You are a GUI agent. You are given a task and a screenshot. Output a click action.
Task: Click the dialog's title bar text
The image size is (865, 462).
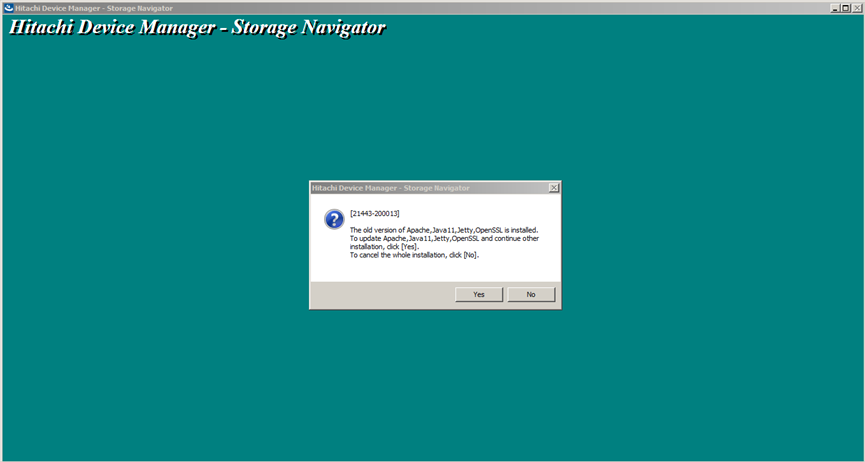[x=390, y=188]
